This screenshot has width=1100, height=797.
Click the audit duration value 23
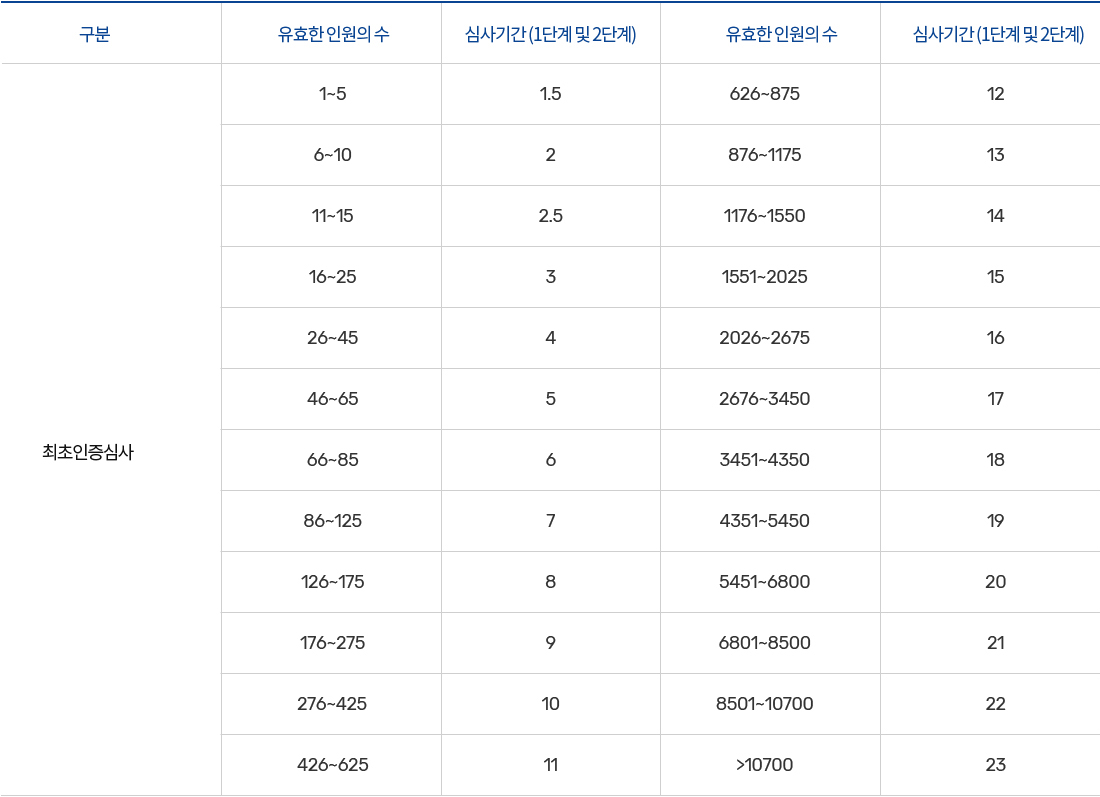[x=996, y=765]
